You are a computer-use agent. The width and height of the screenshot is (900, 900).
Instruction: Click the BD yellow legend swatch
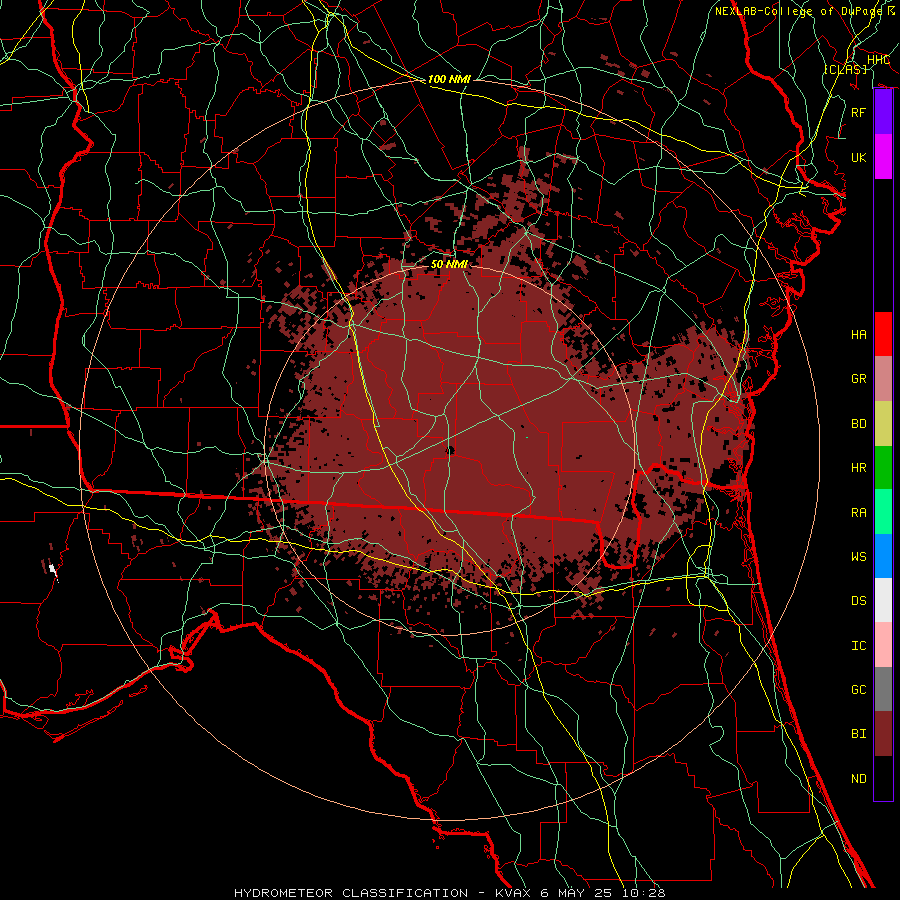click(883, 423)
